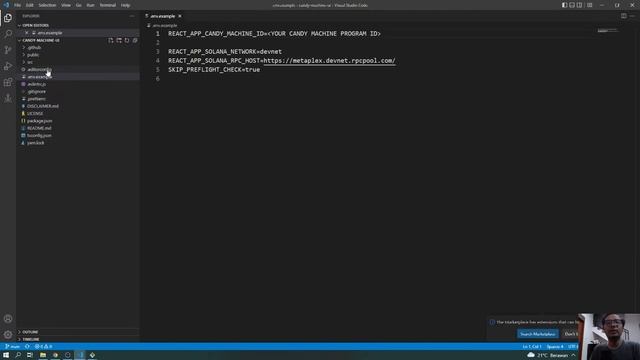Click the editor minimap
Screen dimensions: 640x360
coord(607,31)
